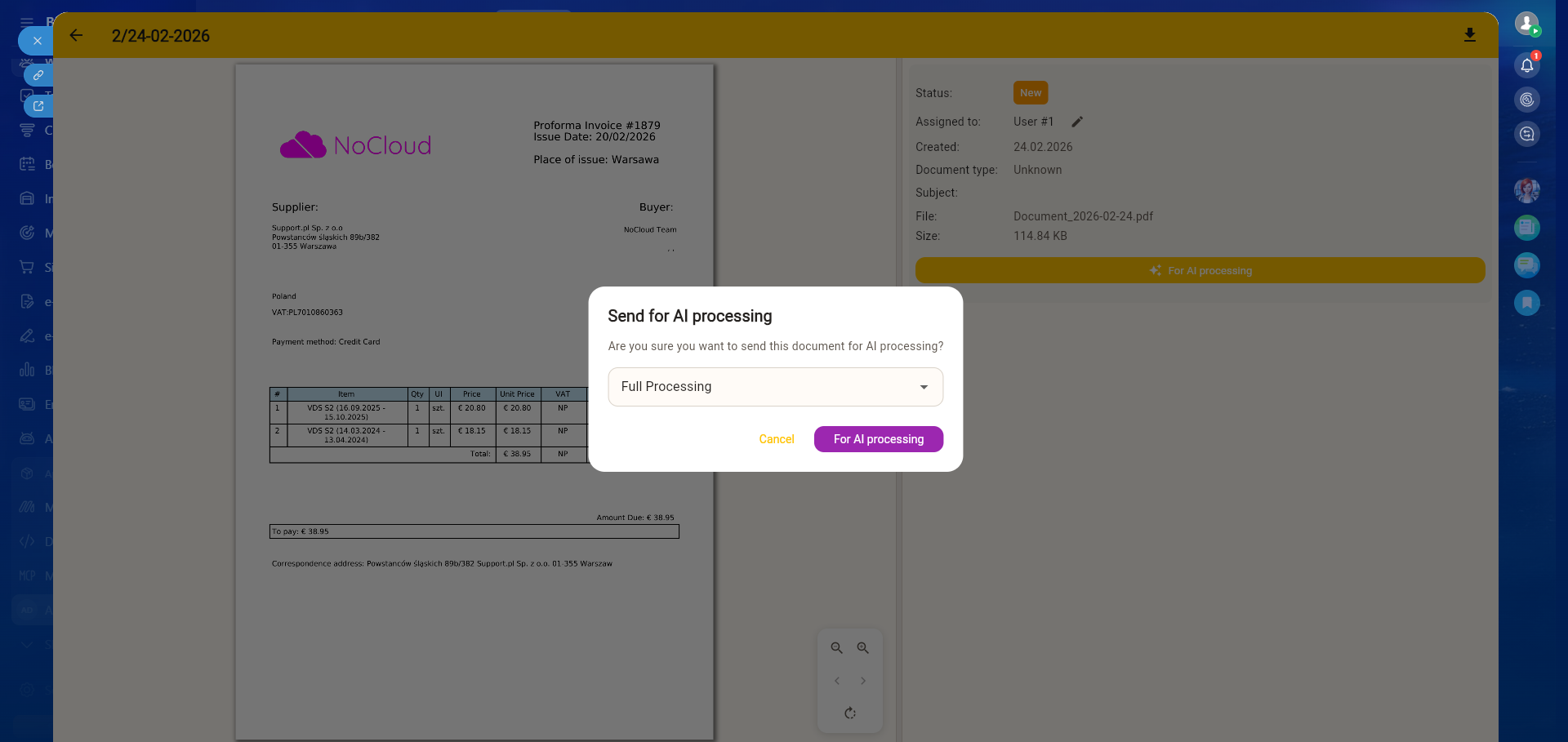Open document in new window icon
The width and height of the screenshot is (1568, 742).
(38, 106)
